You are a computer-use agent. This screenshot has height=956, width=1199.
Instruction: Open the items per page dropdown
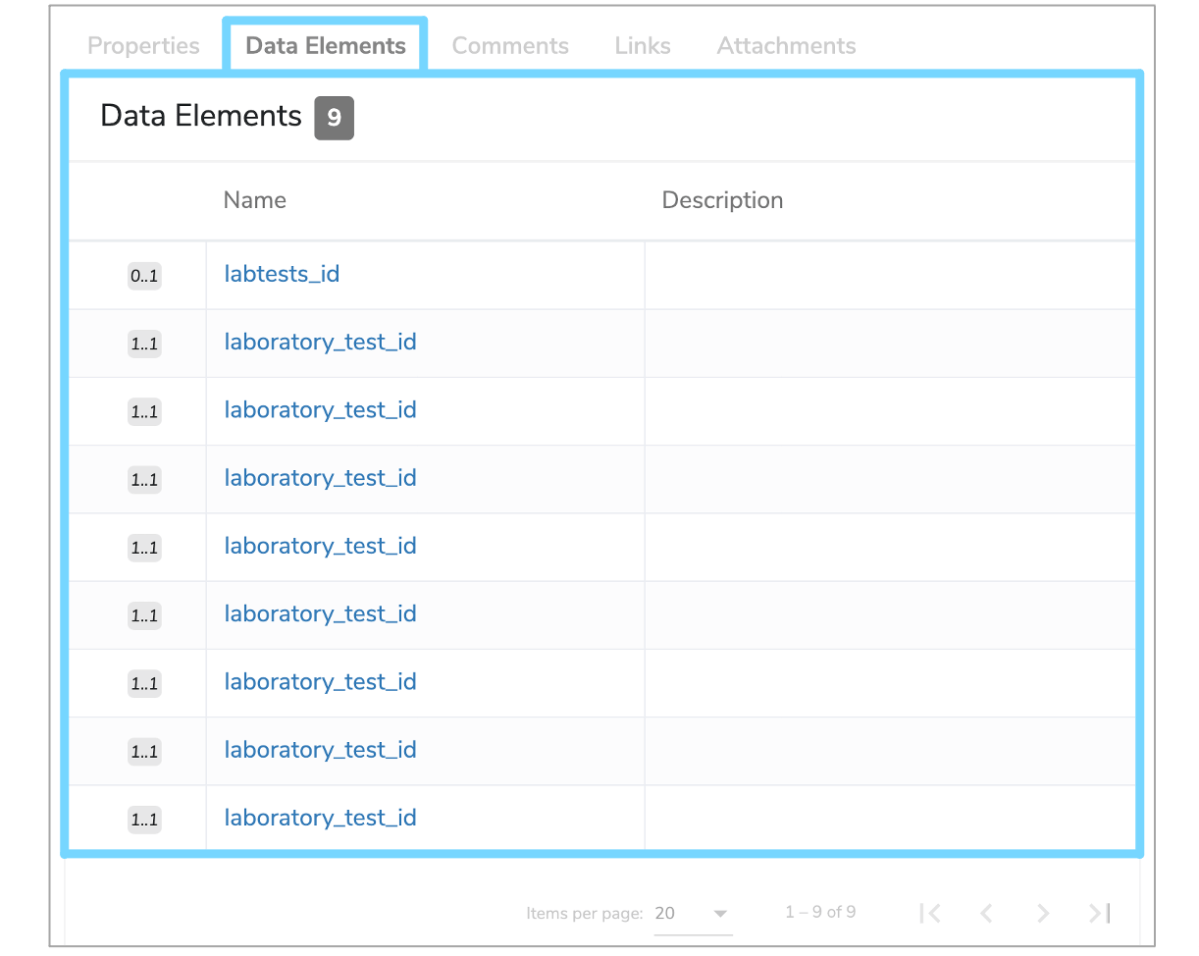[693, 913]
